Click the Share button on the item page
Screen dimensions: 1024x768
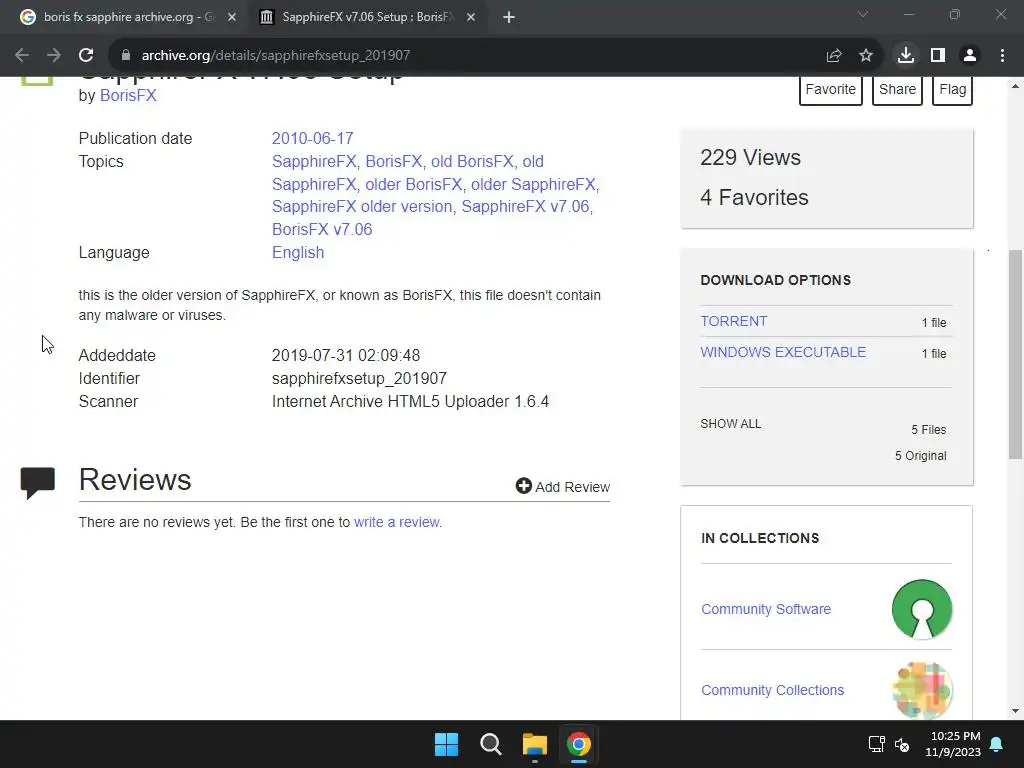pos(897,89)
